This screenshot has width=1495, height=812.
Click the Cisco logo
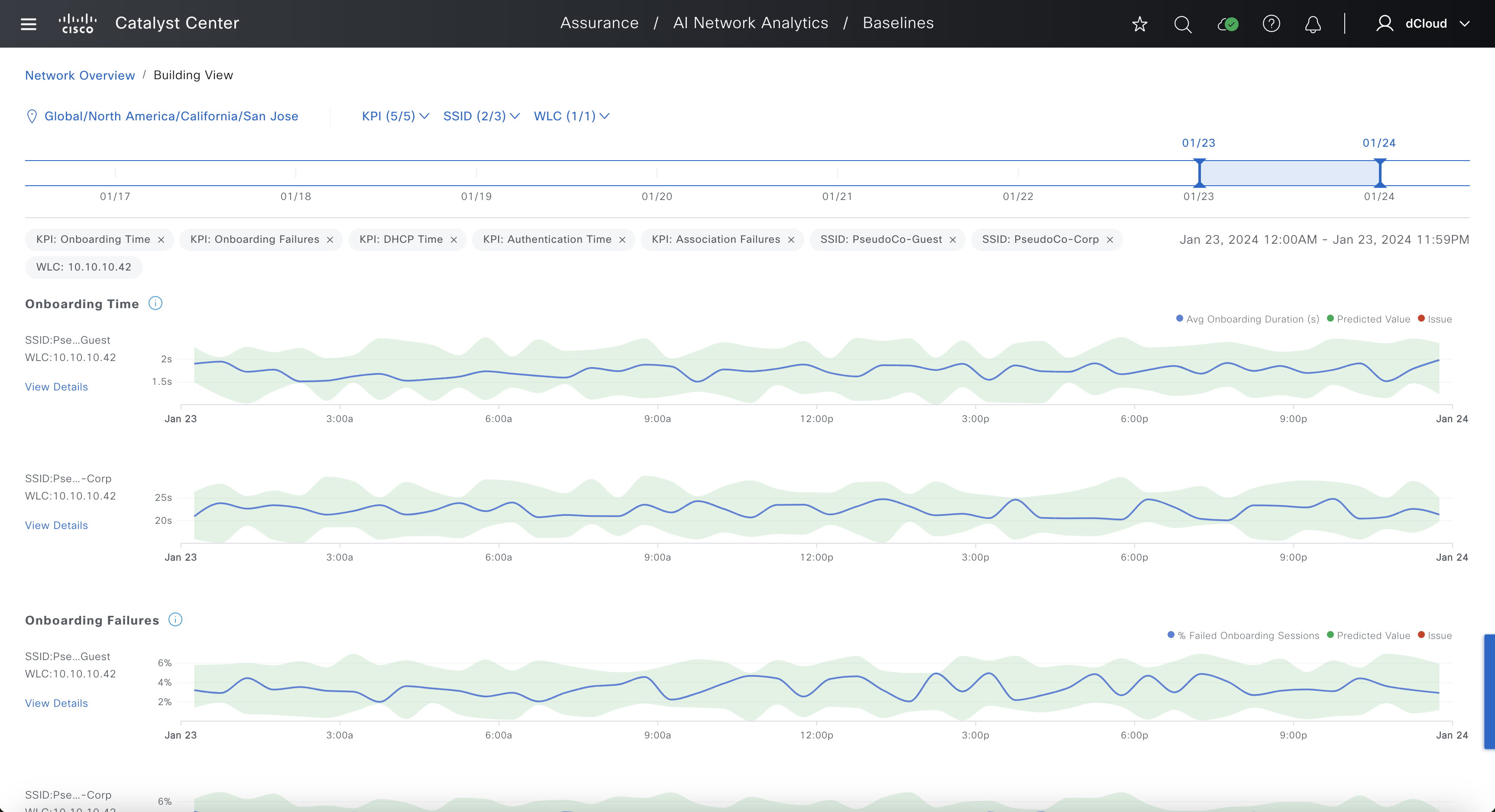[x=78, y=24]
